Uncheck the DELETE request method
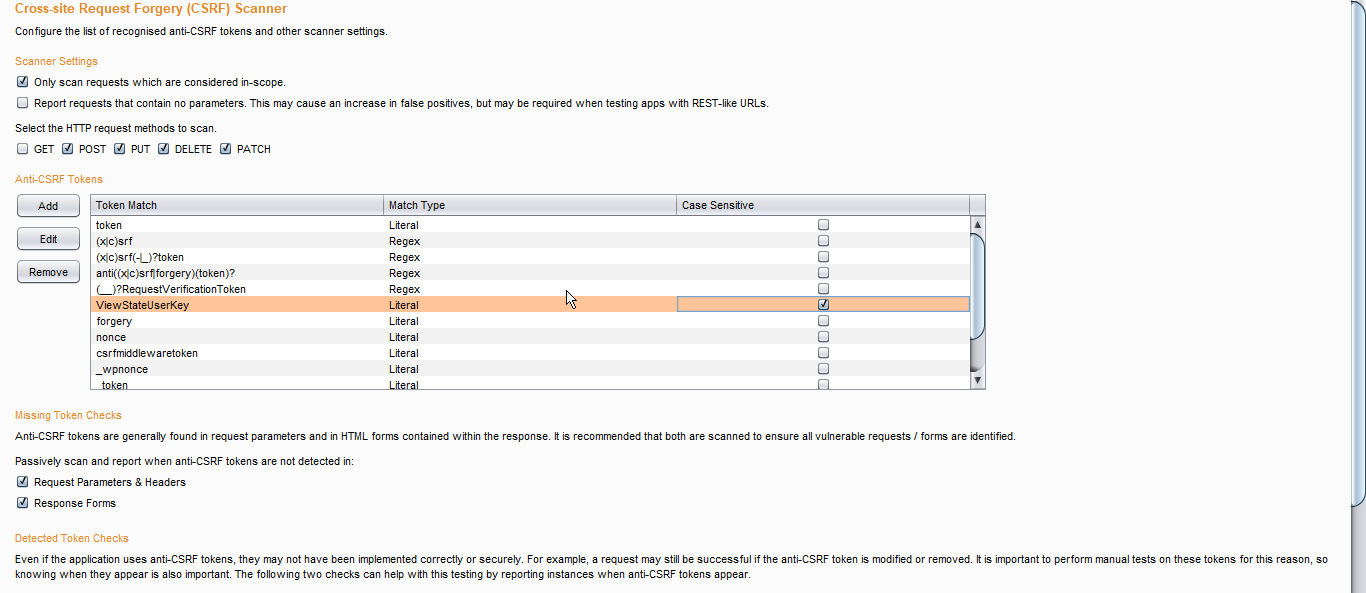The height and width of the screenshot is (593, 1366). point(163,149)
